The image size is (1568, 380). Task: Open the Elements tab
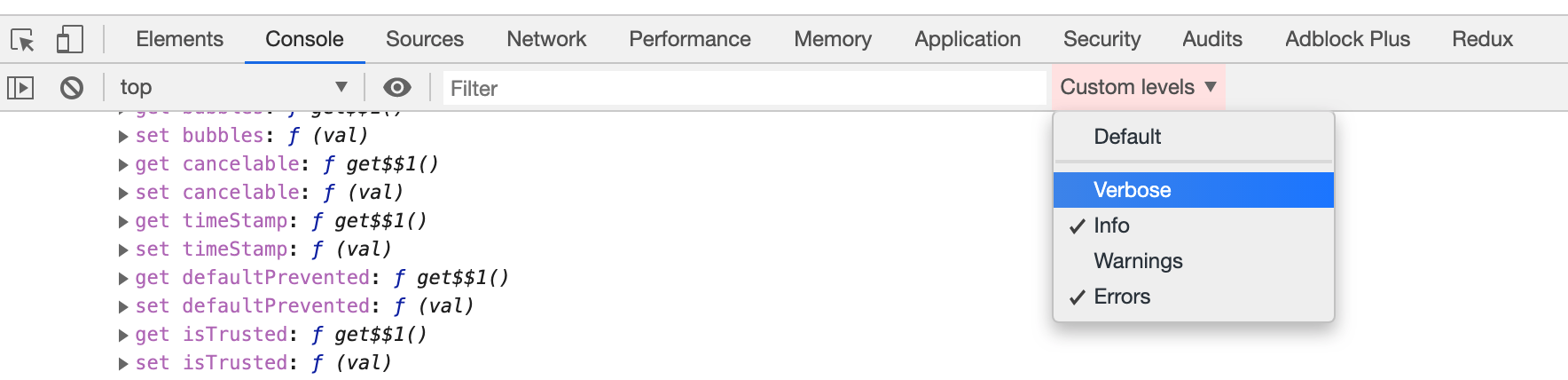tap(179, 39)
